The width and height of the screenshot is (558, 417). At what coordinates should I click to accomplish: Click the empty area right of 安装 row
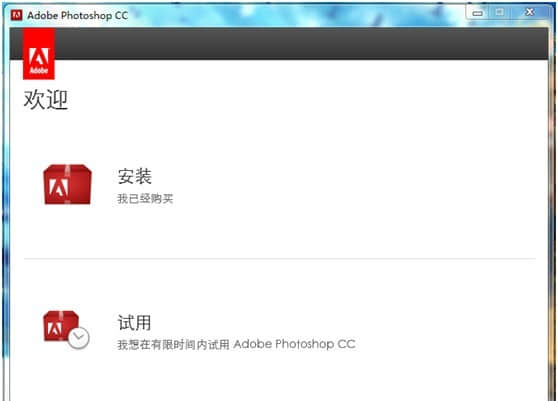tap(356, 185)
